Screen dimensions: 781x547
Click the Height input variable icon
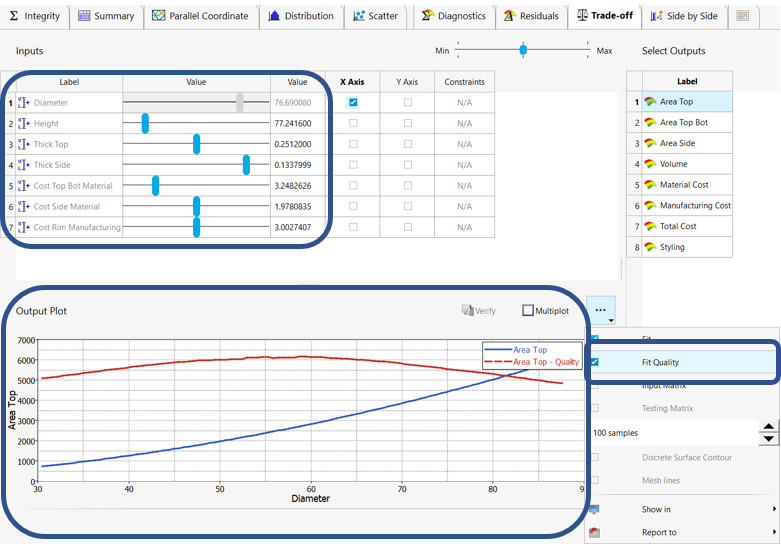[24, 124]
